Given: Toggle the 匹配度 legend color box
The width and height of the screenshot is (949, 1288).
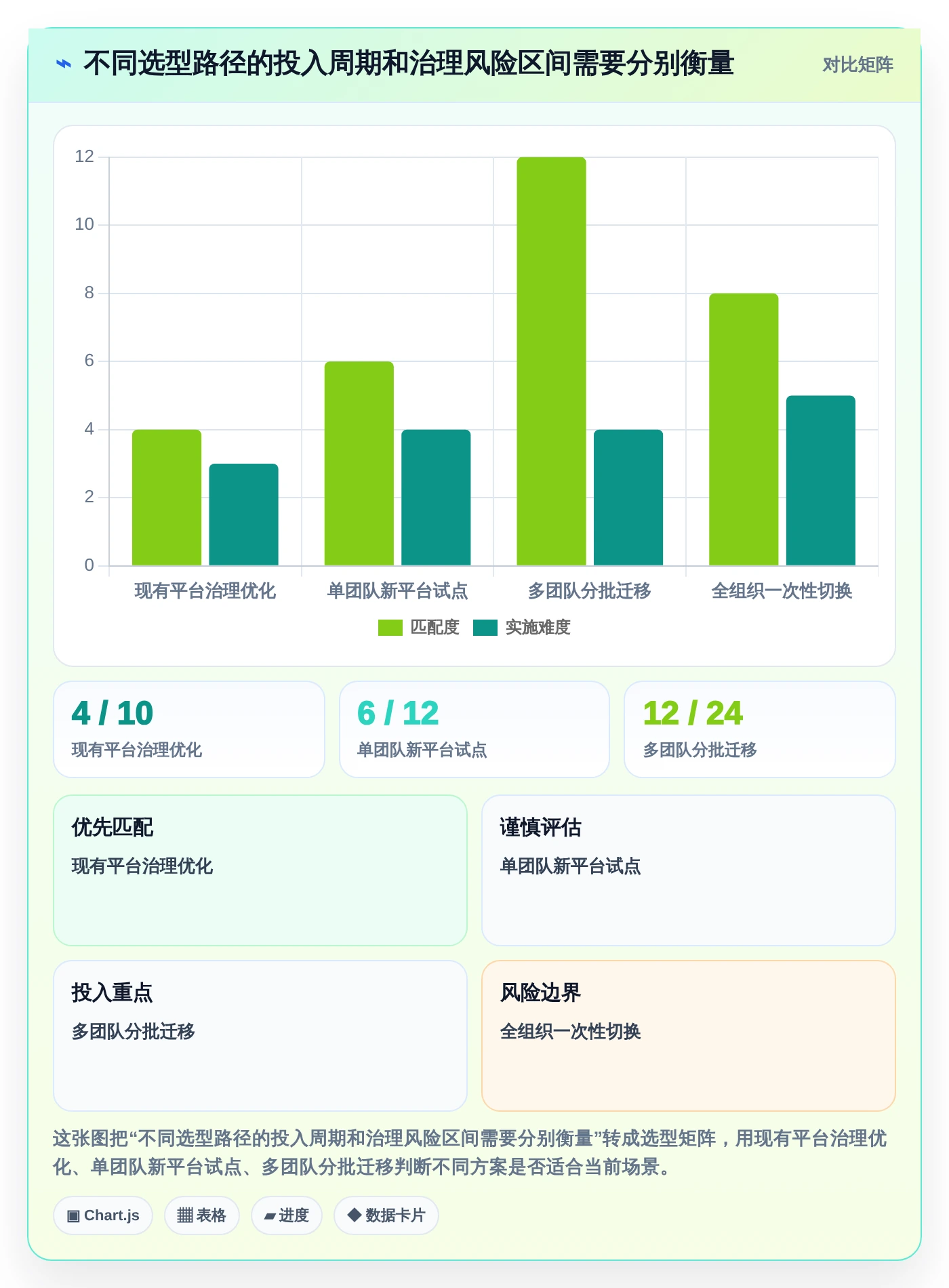Looking at the screenshot, I should (390, 628).
